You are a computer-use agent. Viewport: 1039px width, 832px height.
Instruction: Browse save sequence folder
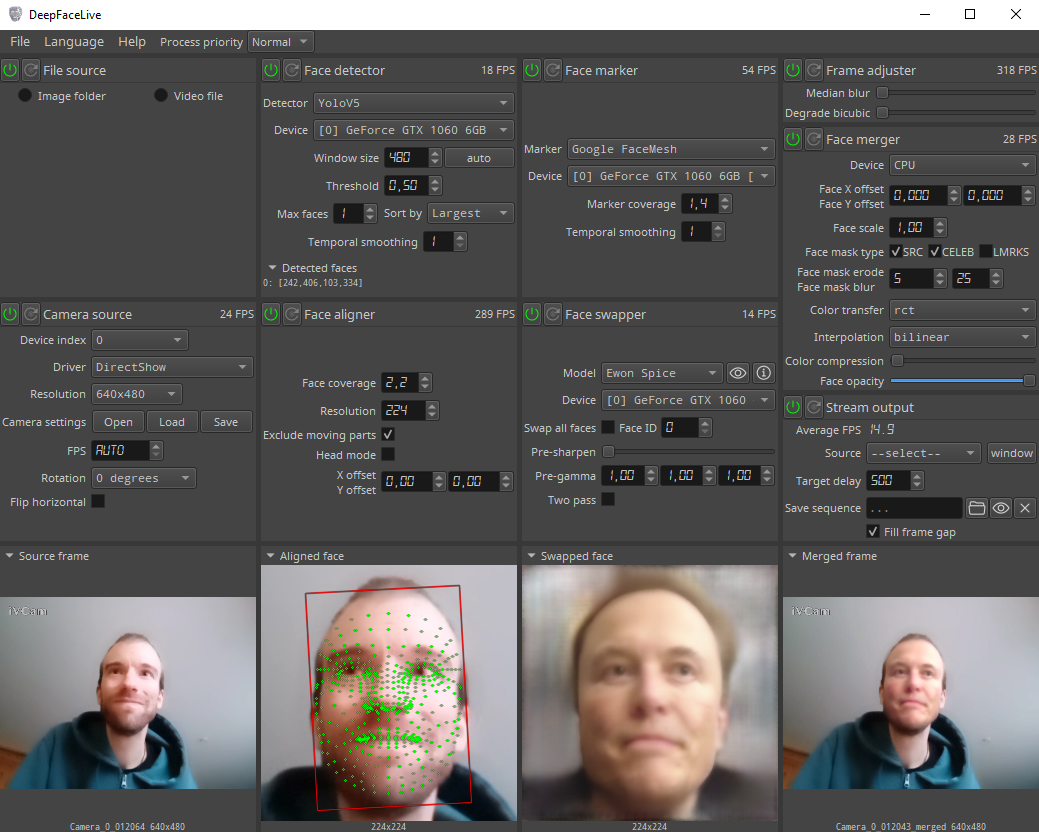(x=977, y=508)
